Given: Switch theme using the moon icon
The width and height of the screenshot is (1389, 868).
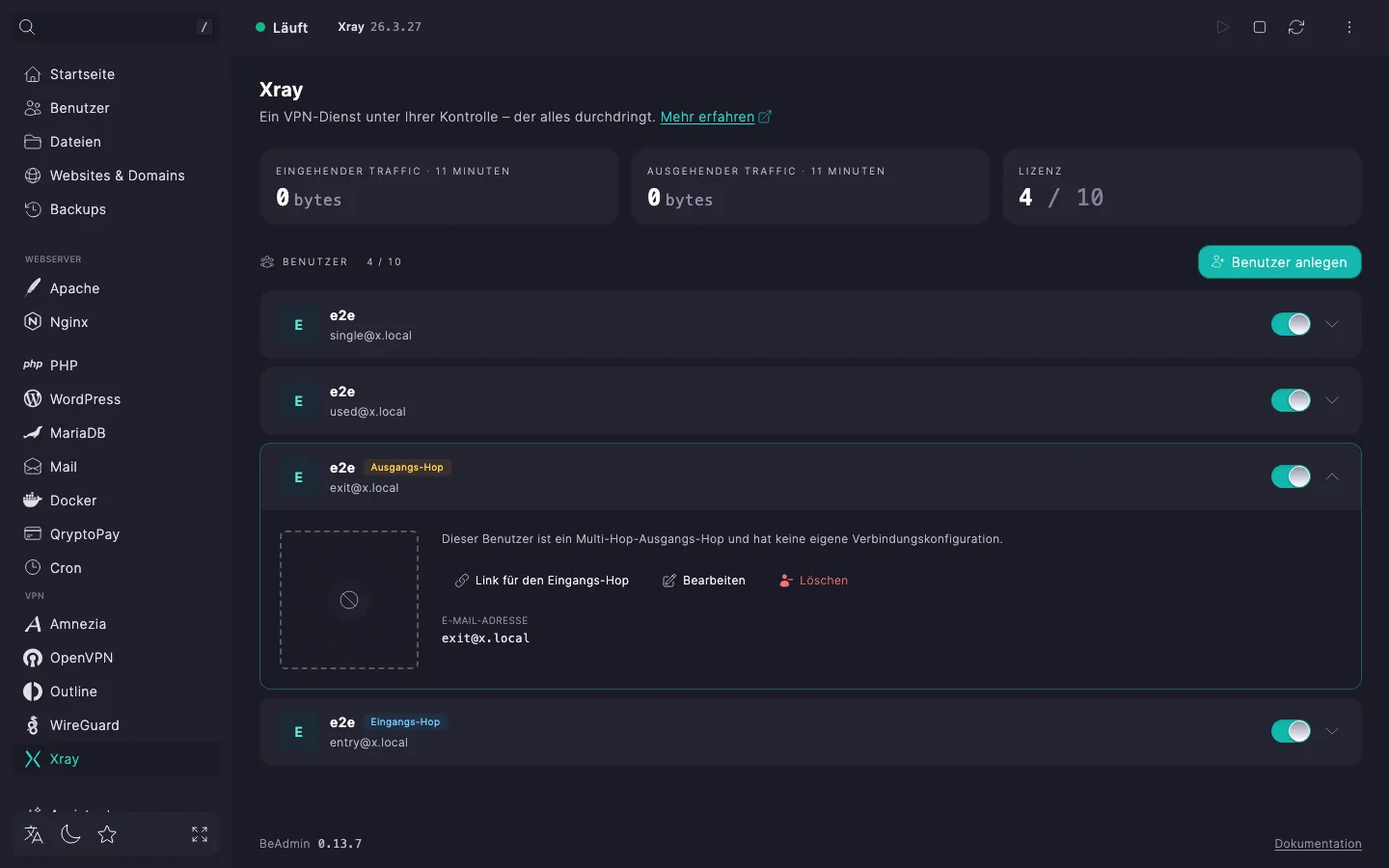Looking at the screenshot, I should pos(70,834).
